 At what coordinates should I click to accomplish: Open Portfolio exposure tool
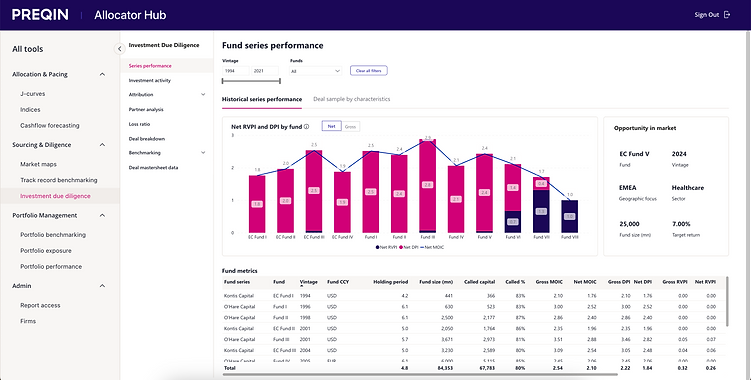(46, 251)
